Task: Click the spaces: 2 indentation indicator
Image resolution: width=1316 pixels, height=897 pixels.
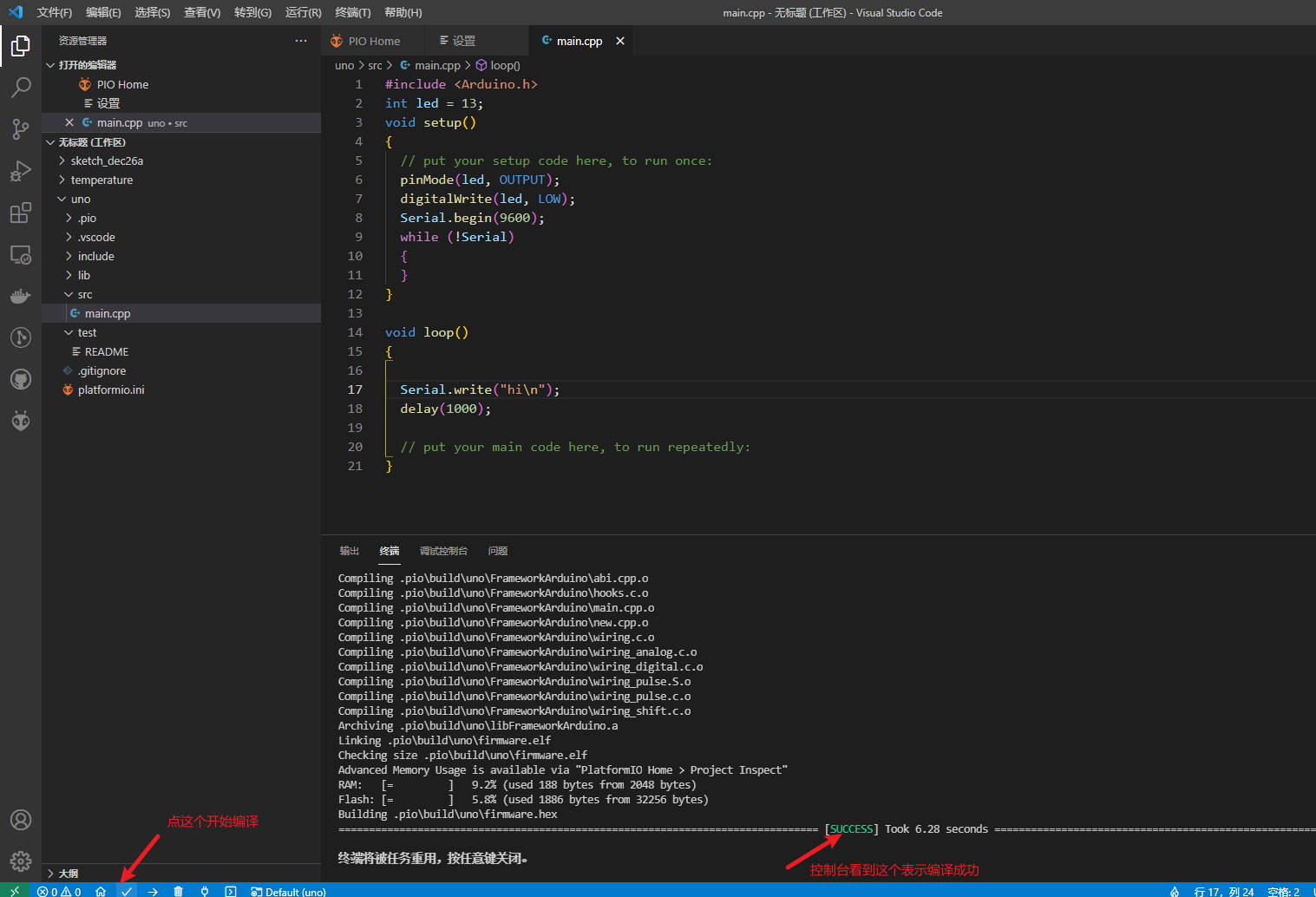Action: pyautogui.click(x=1283, y=891)
